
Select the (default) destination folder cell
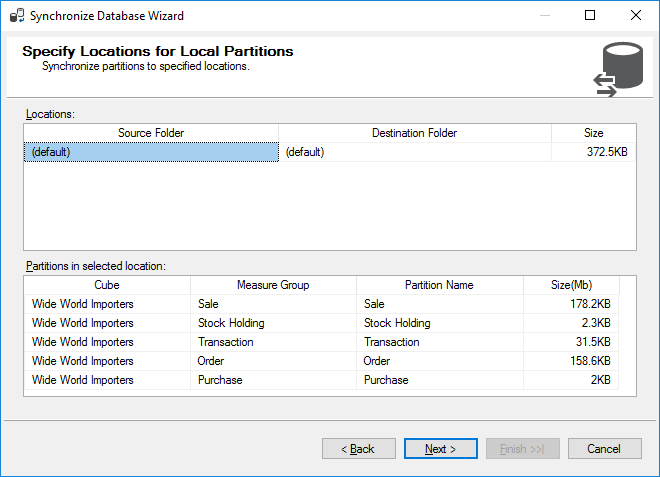click(414, 152)
